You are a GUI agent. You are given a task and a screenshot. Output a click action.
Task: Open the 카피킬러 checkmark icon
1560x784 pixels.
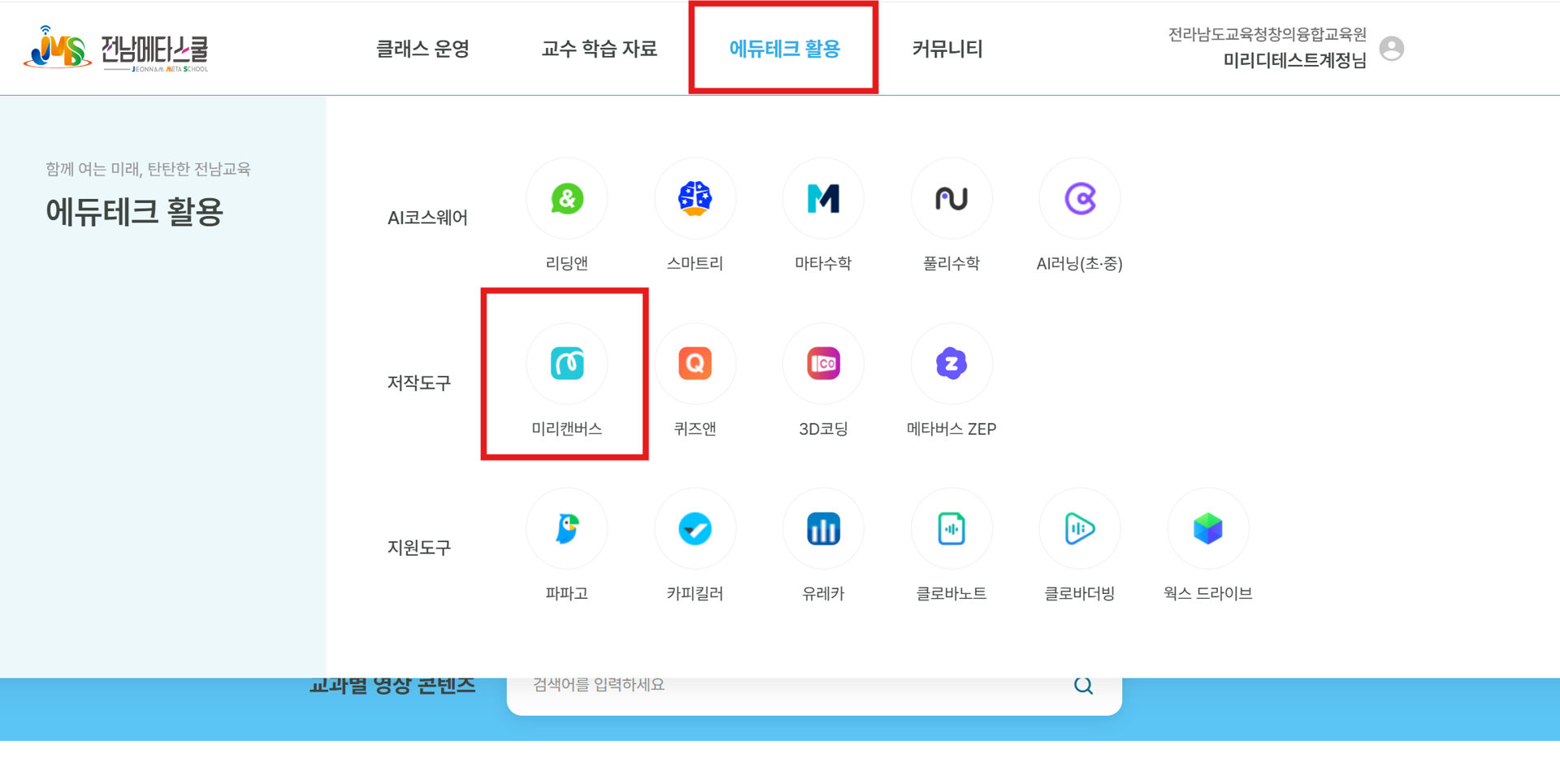[x=695, y=529]
